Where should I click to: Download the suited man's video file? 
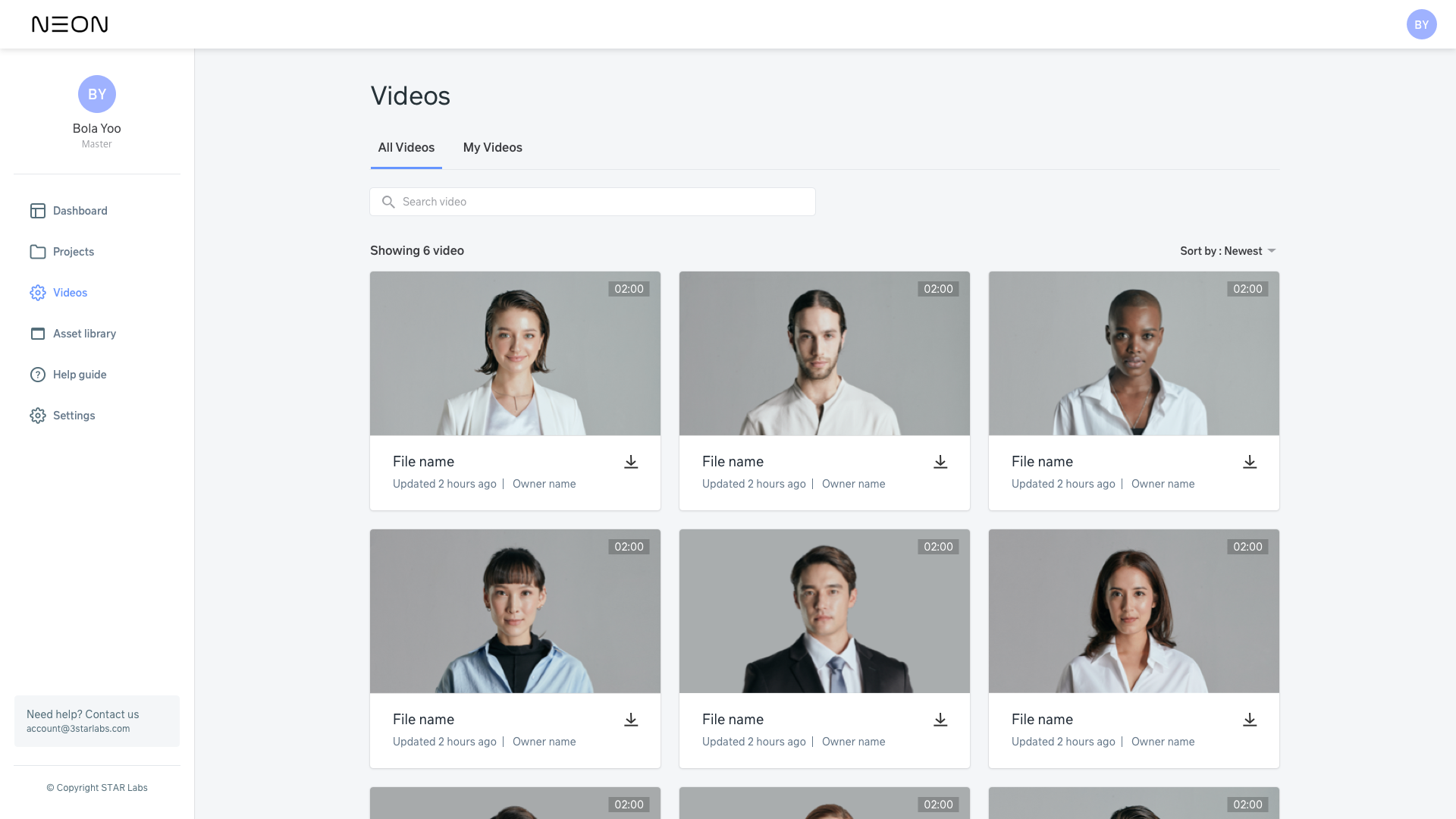940,720
